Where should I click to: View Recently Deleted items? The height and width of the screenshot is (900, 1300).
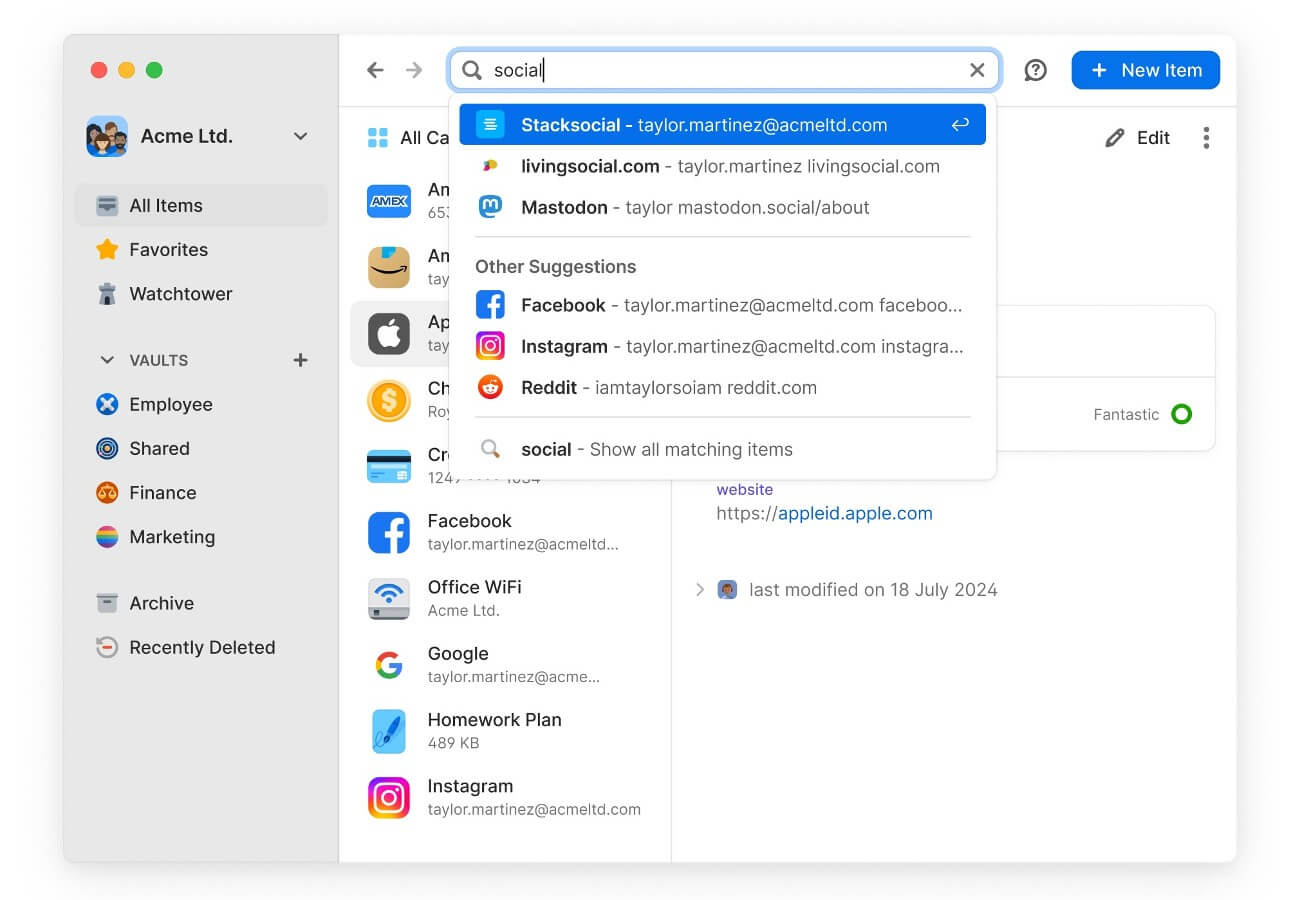pyautogui.click(x=201, y=647)
